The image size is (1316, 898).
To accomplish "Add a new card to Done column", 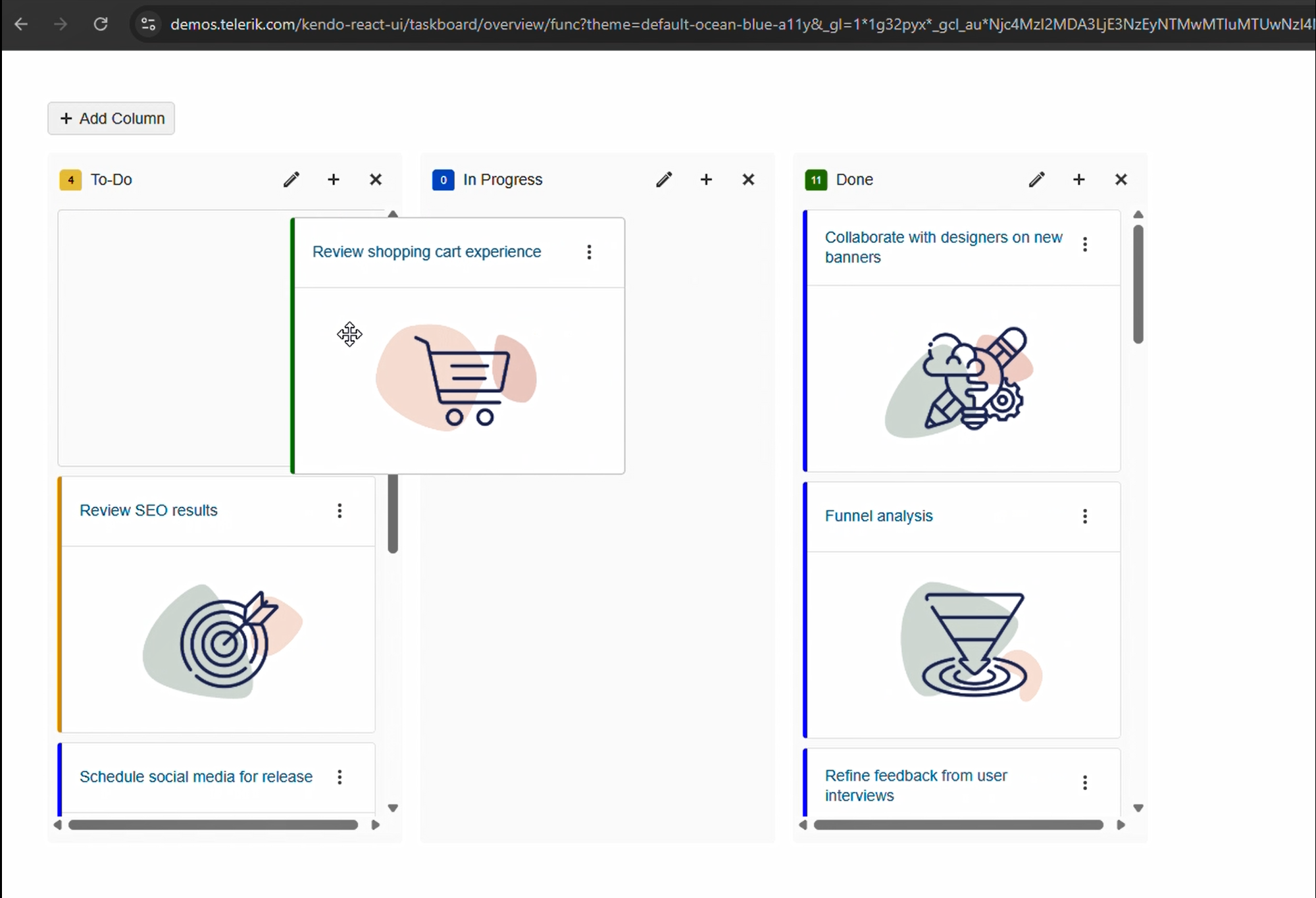I will pyautogui.click(x=1078, y=180).
